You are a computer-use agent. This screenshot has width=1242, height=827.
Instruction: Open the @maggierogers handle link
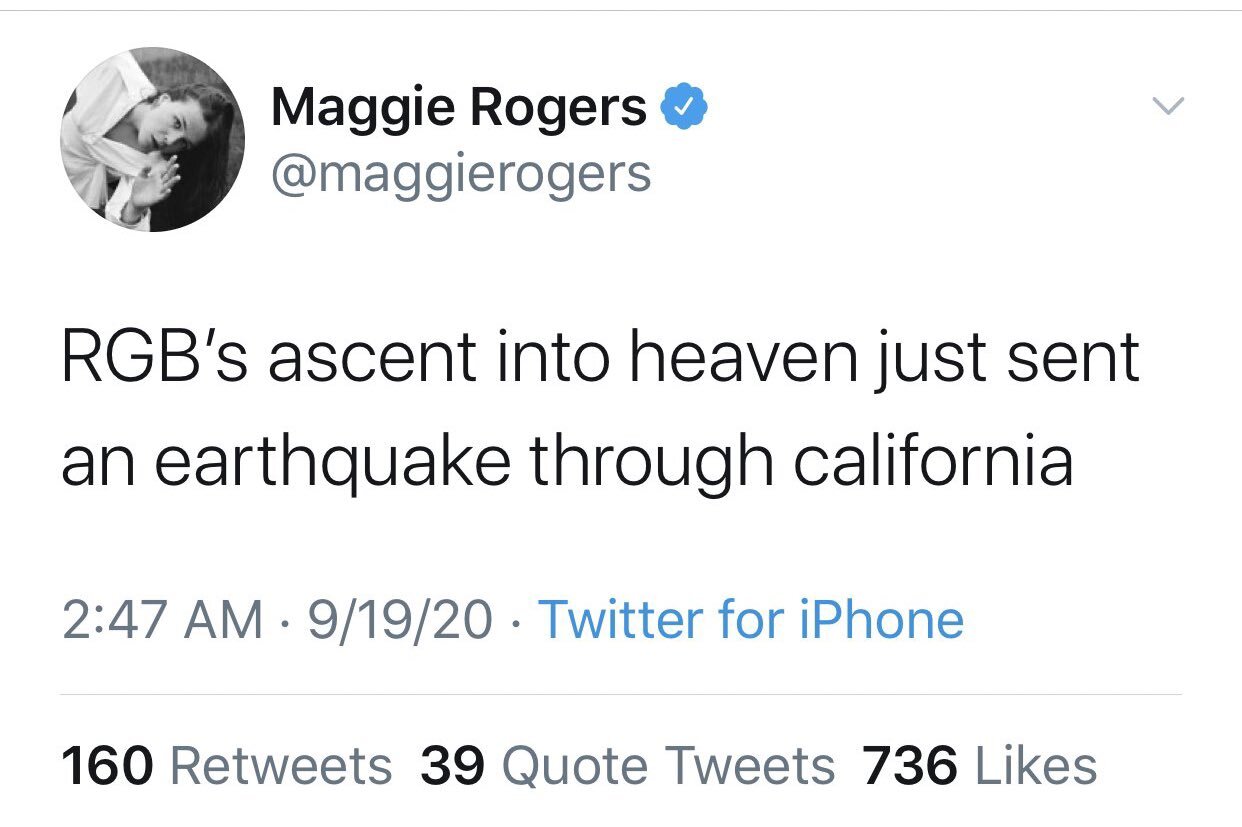[x=460, y=173]
